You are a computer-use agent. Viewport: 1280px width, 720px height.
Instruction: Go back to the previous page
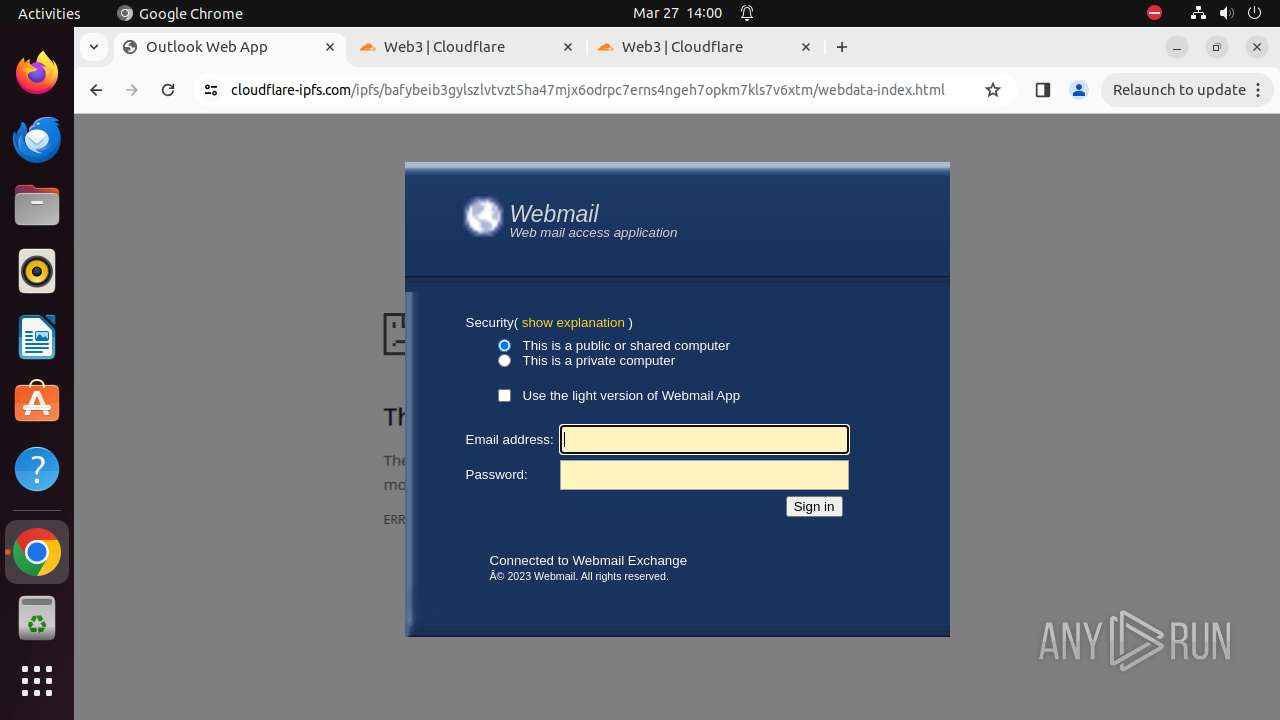[96, 90]
